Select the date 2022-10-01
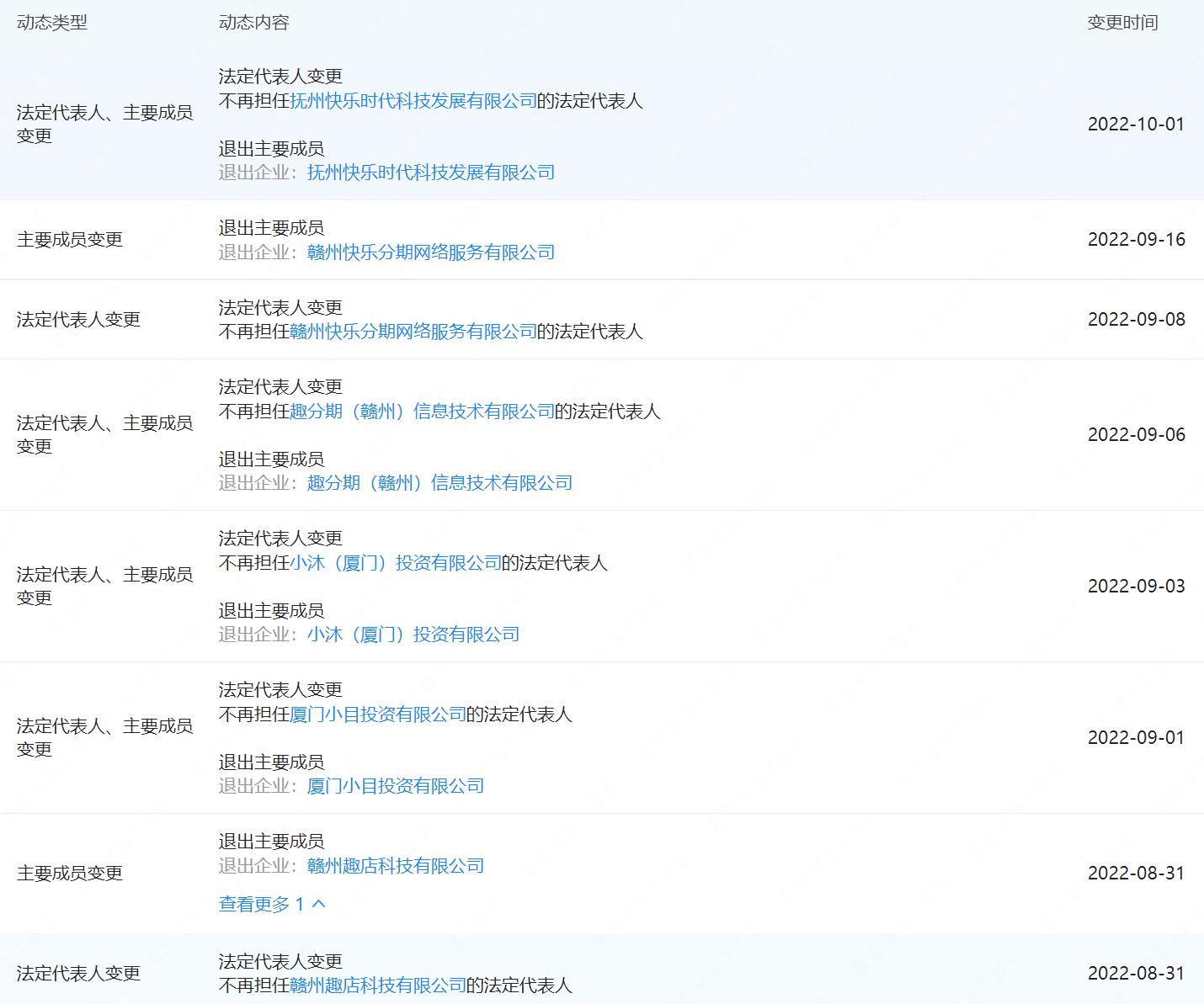Viewport: 1204px width, 1004px height. pos(1136,125)
